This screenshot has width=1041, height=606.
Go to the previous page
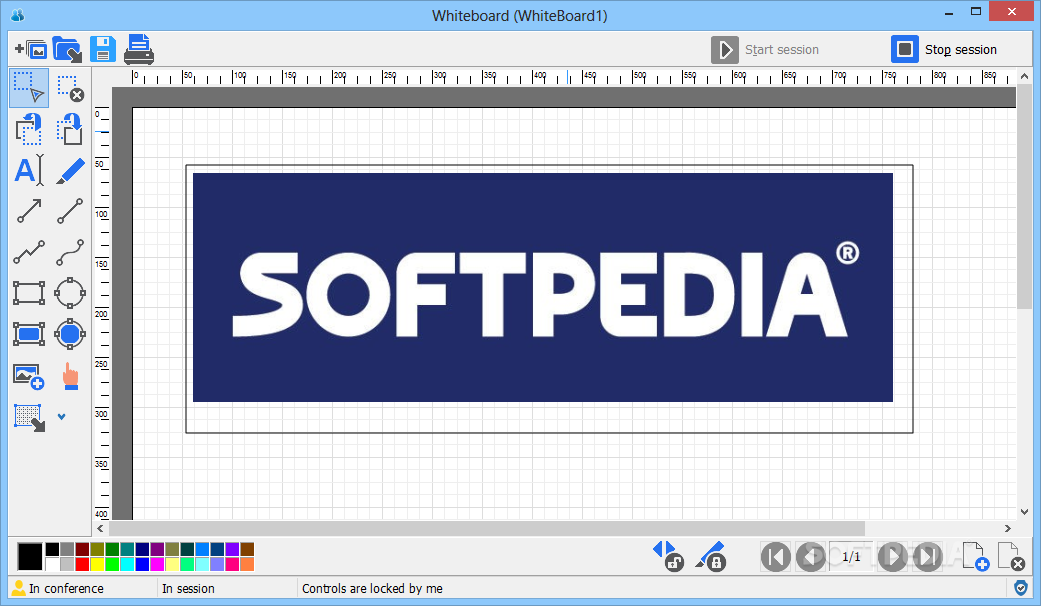pos(811,556)
